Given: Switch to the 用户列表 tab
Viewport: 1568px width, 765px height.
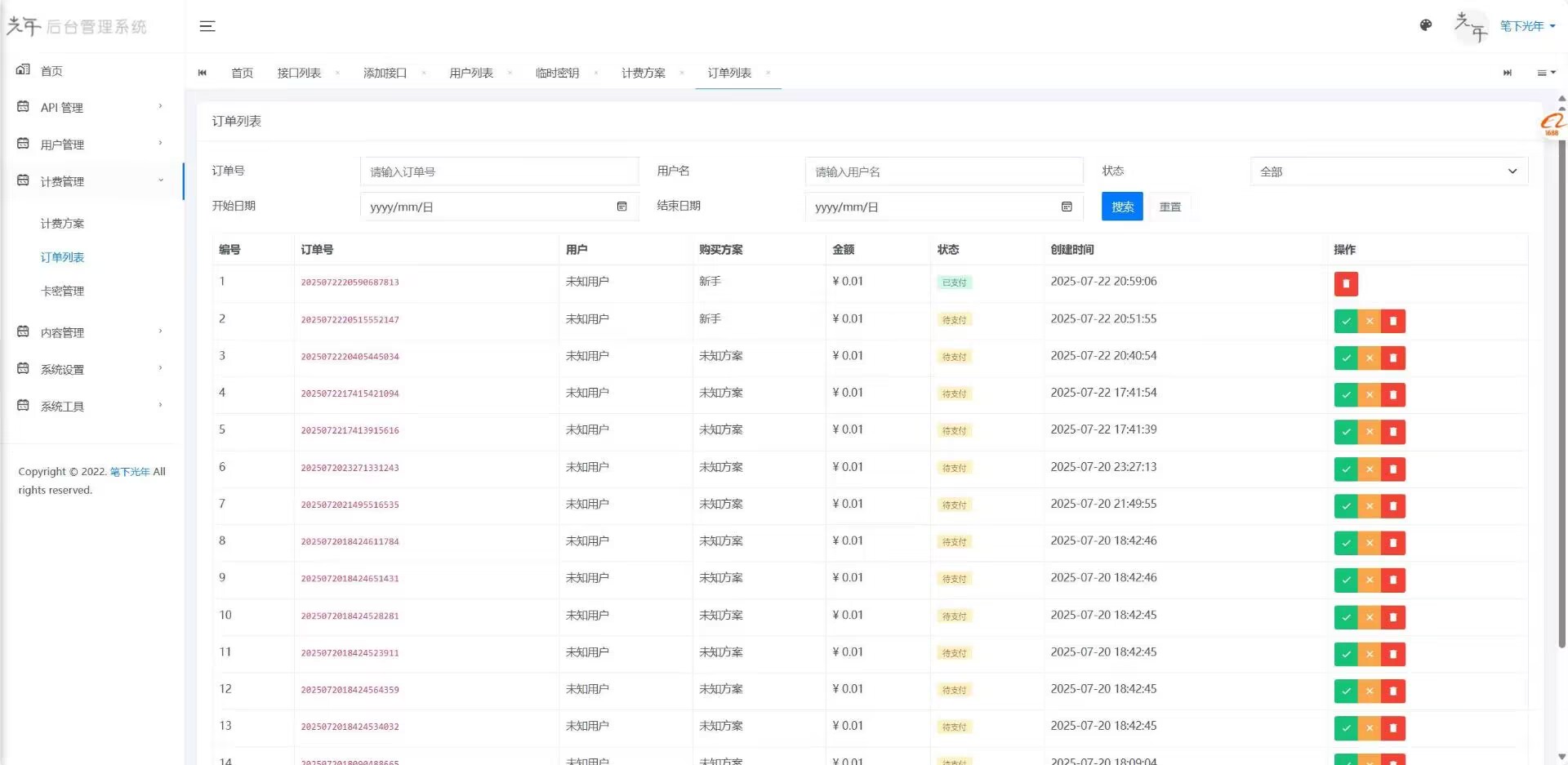Looking at the screenshot, I should click(471, 73).
